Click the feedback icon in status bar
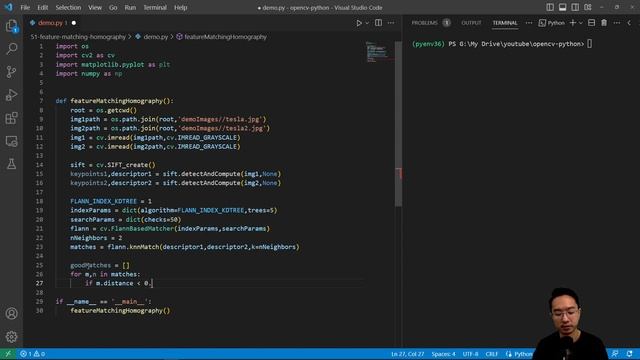 (x=615, y=354)
